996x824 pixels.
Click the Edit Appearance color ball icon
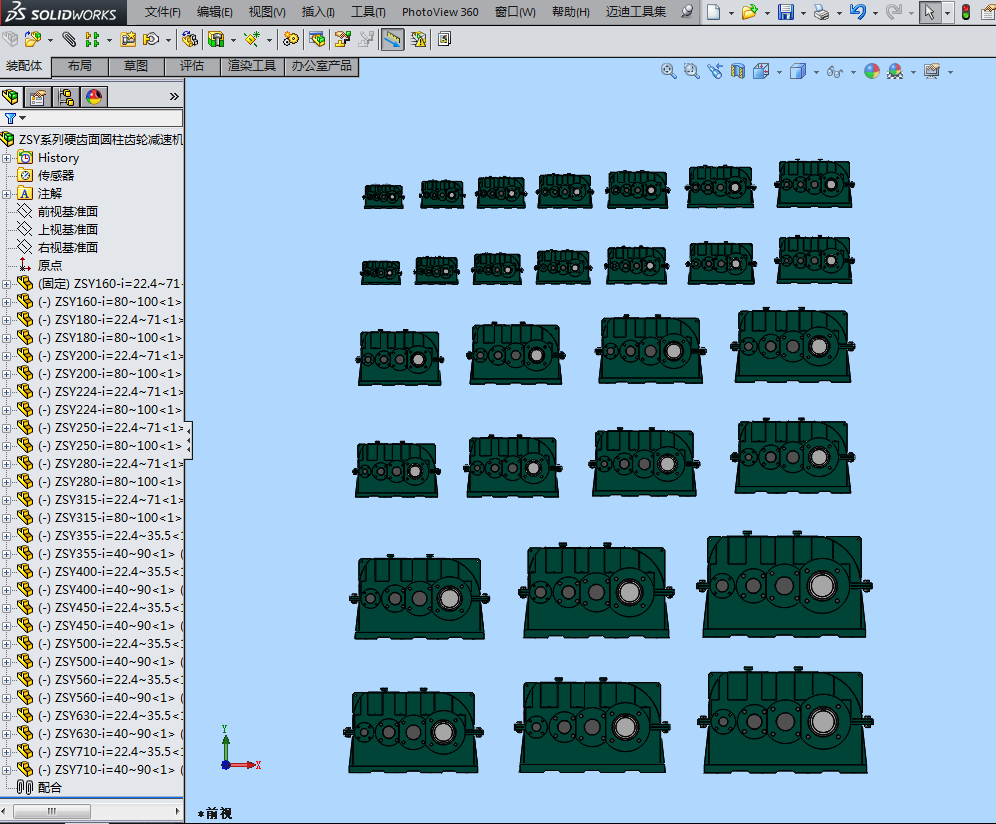pos(872,71)
